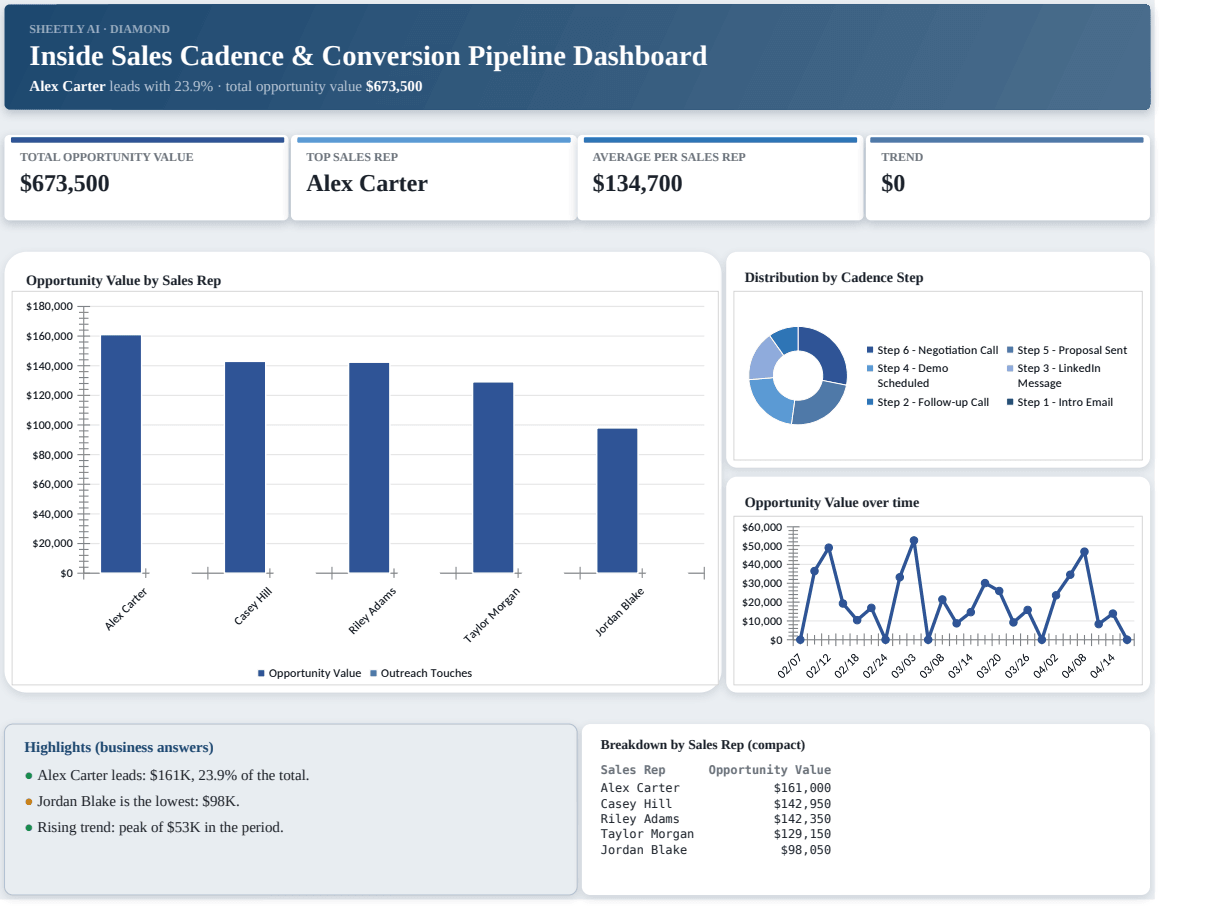Click the $60,000 y-axis label on line chart
1227x922 pixels.
tap(762, 527)
